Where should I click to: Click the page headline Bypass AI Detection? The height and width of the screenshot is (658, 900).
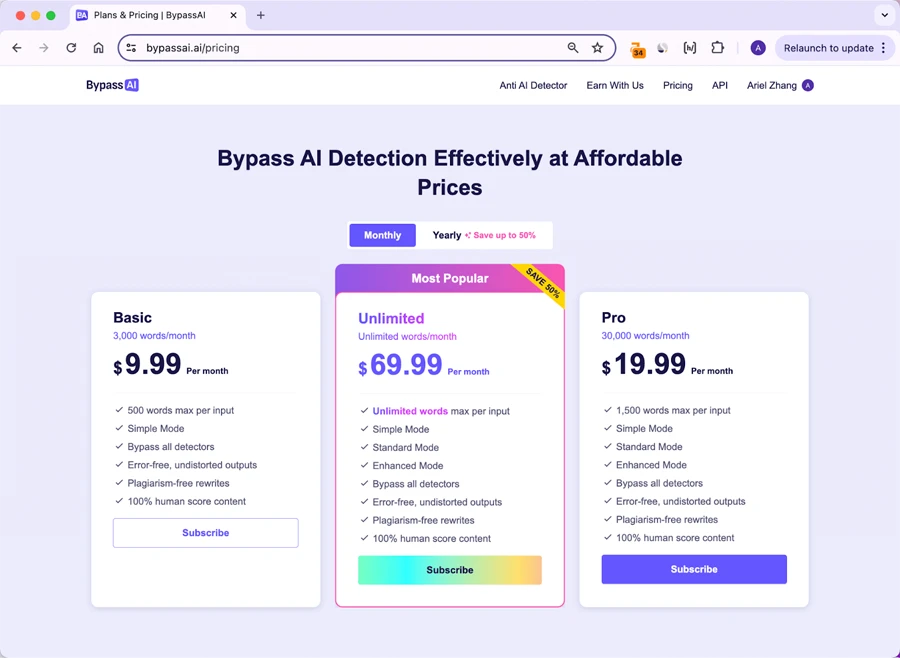click(x=450, y=172)
